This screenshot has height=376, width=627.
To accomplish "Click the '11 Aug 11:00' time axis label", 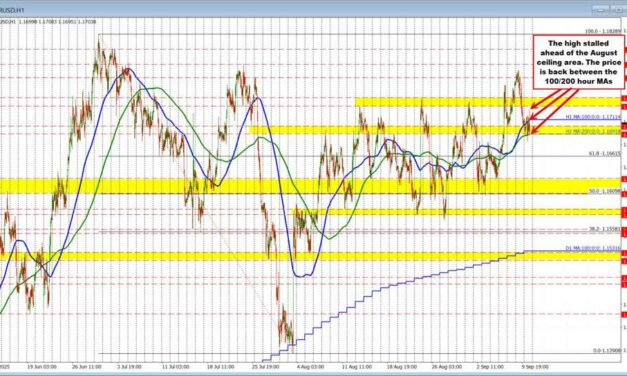I will [x=357, y=366].
